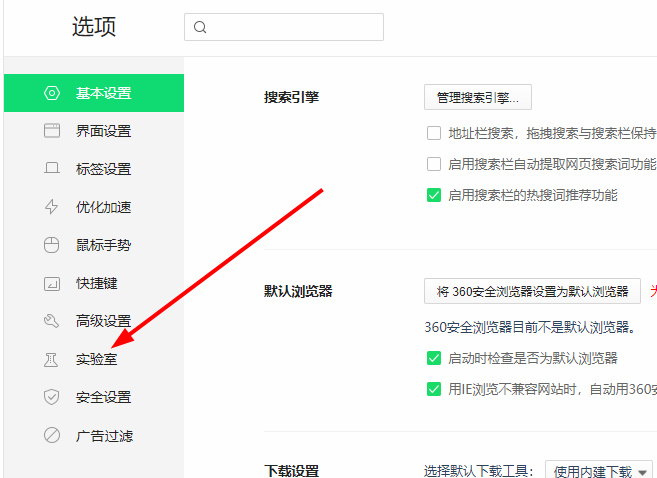The image size is (657, 478).
Task: Click the 界面设置 window icon
Action: click(52, 131)
